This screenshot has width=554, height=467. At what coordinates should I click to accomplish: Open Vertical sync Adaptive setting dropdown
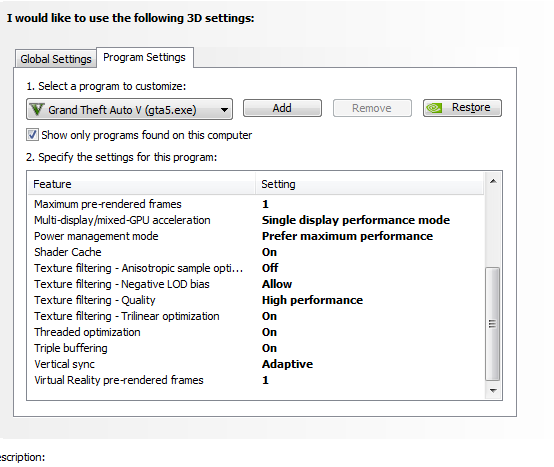point(287,364)
